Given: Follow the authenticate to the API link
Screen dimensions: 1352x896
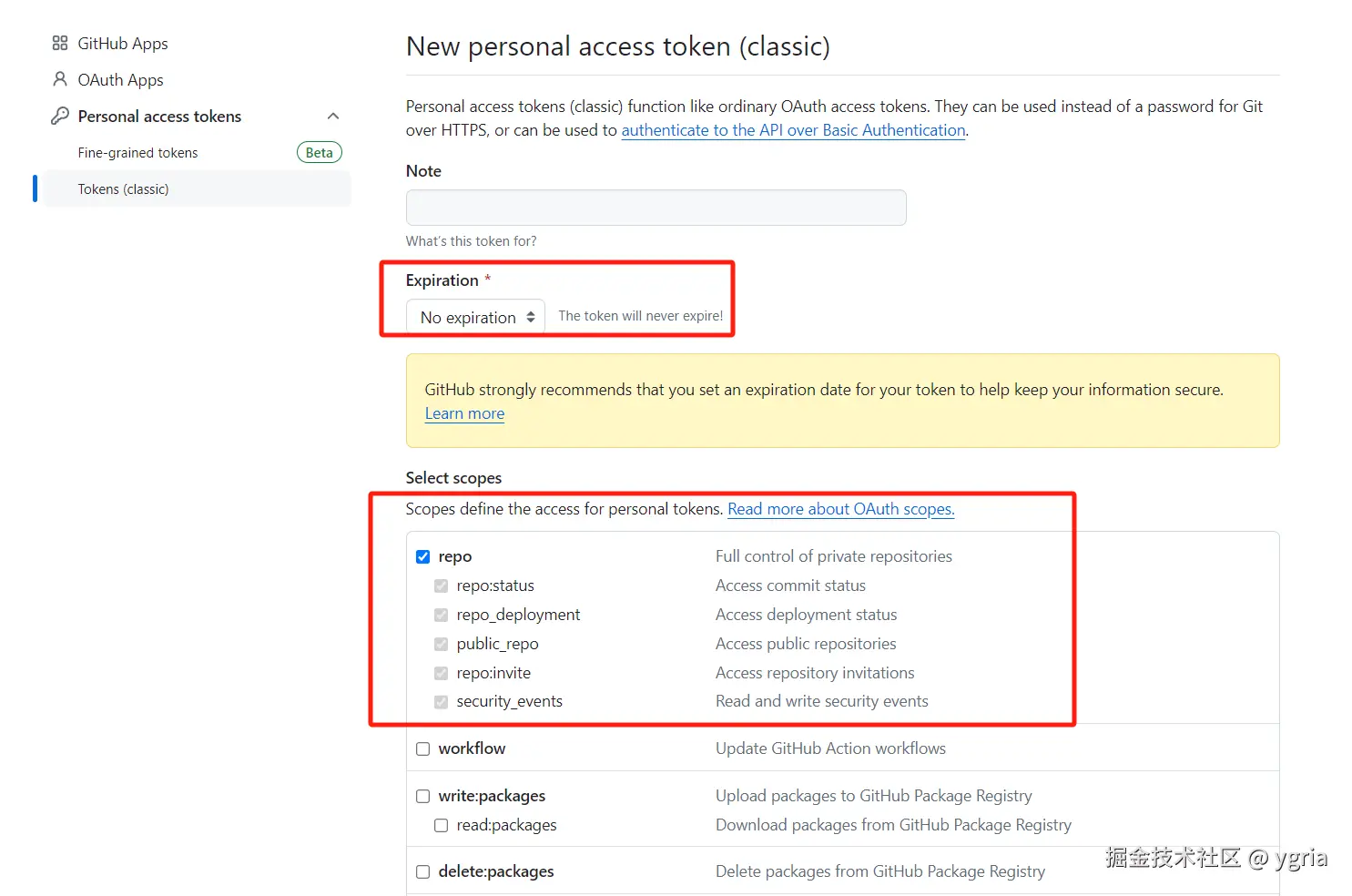Looking at the screenshot, I should (x=793, y=130).
